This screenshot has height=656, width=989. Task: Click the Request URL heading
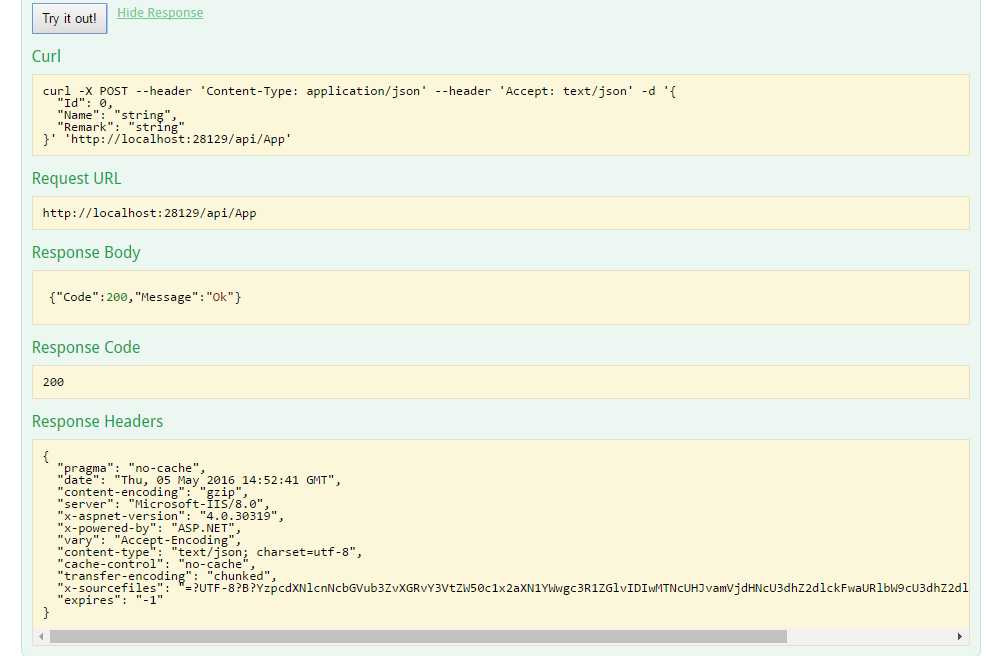click(x=76, y=179)
